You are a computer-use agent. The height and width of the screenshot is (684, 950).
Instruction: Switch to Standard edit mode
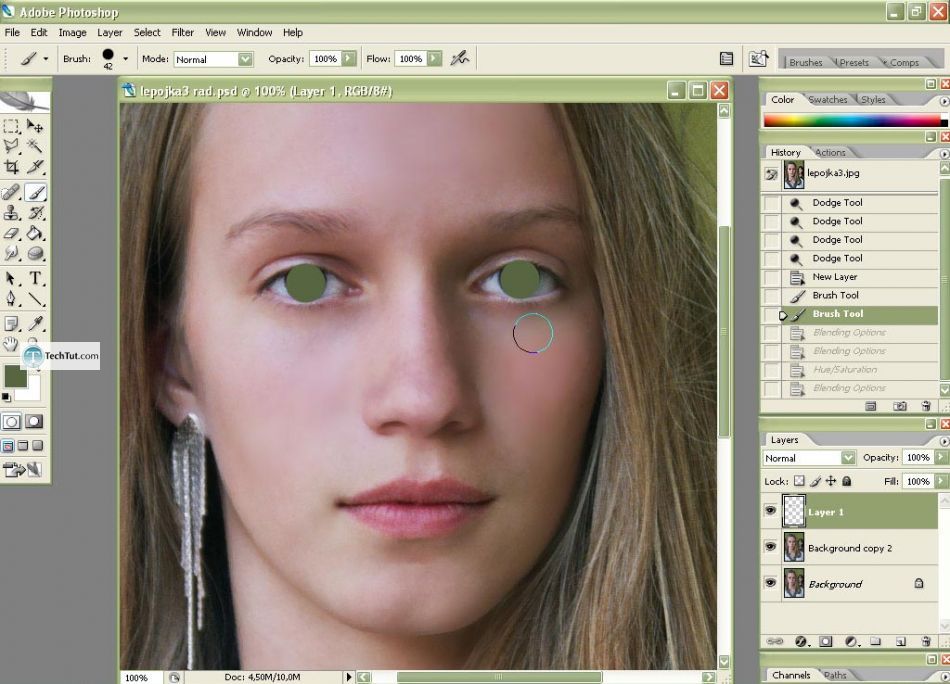(x=12, y=422)
